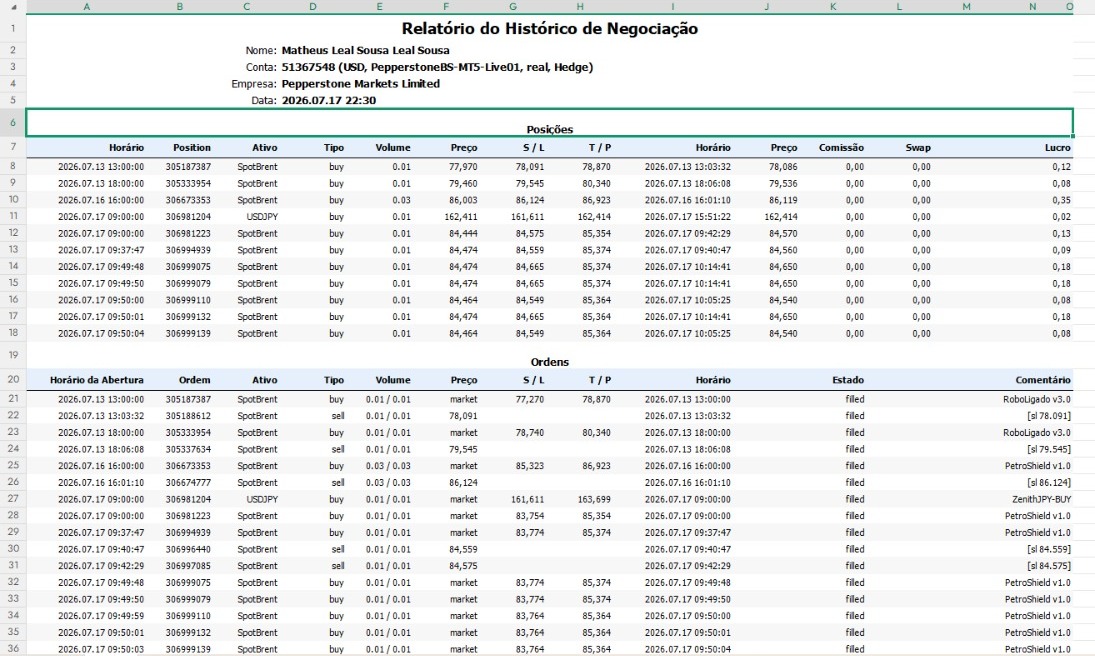Select row 6 header
Viewport: 1095px width, 656px height.
pyautogui.click(x=13, y=122)
